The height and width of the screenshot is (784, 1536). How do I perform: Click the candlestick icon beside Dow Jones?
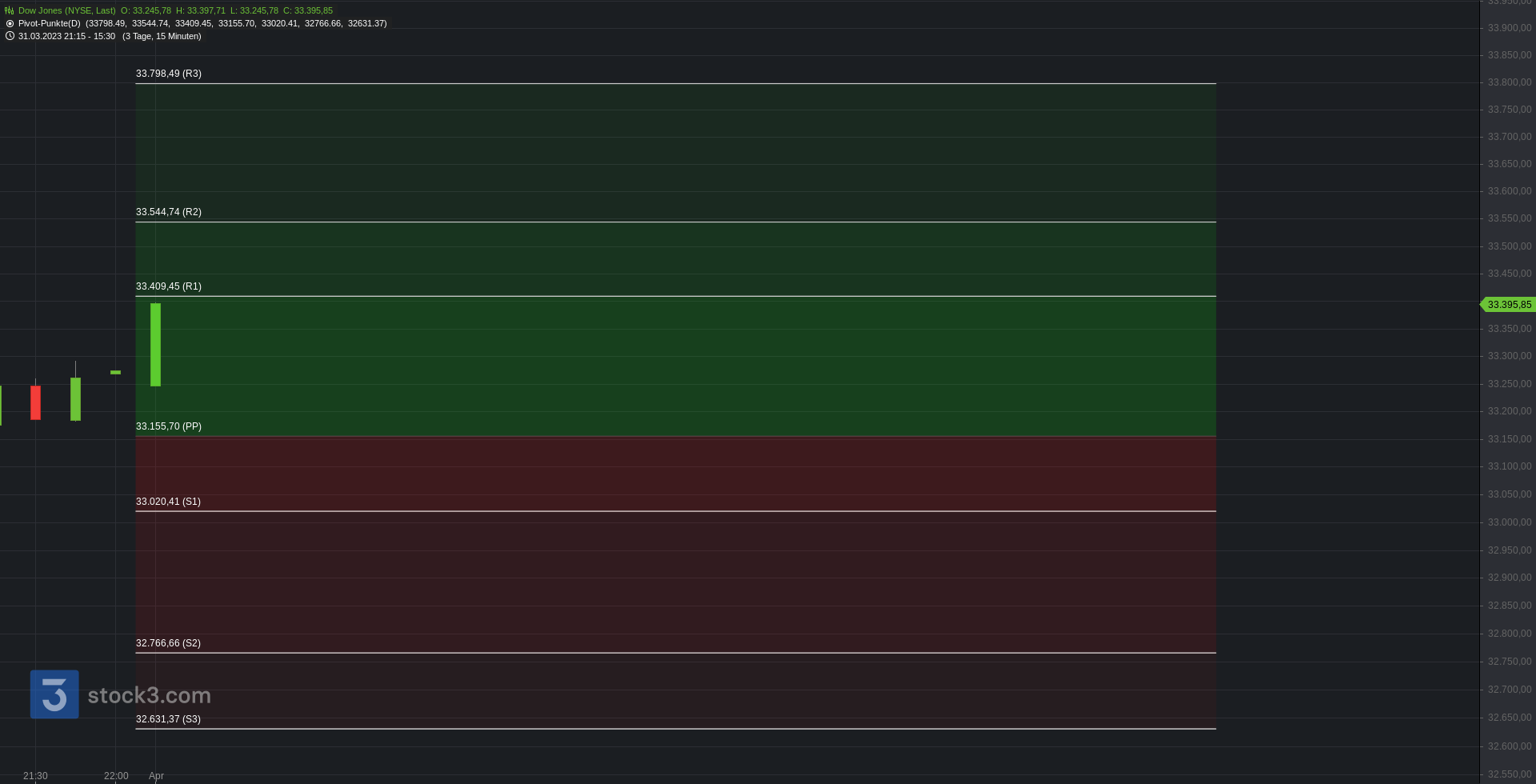10,10
